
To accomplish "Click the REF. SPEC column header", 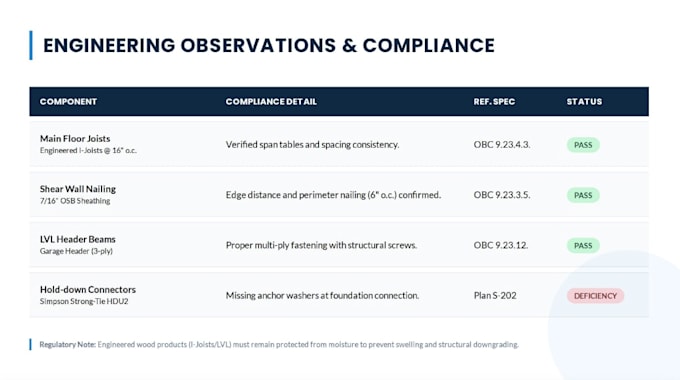I will [x=494, y=102].
